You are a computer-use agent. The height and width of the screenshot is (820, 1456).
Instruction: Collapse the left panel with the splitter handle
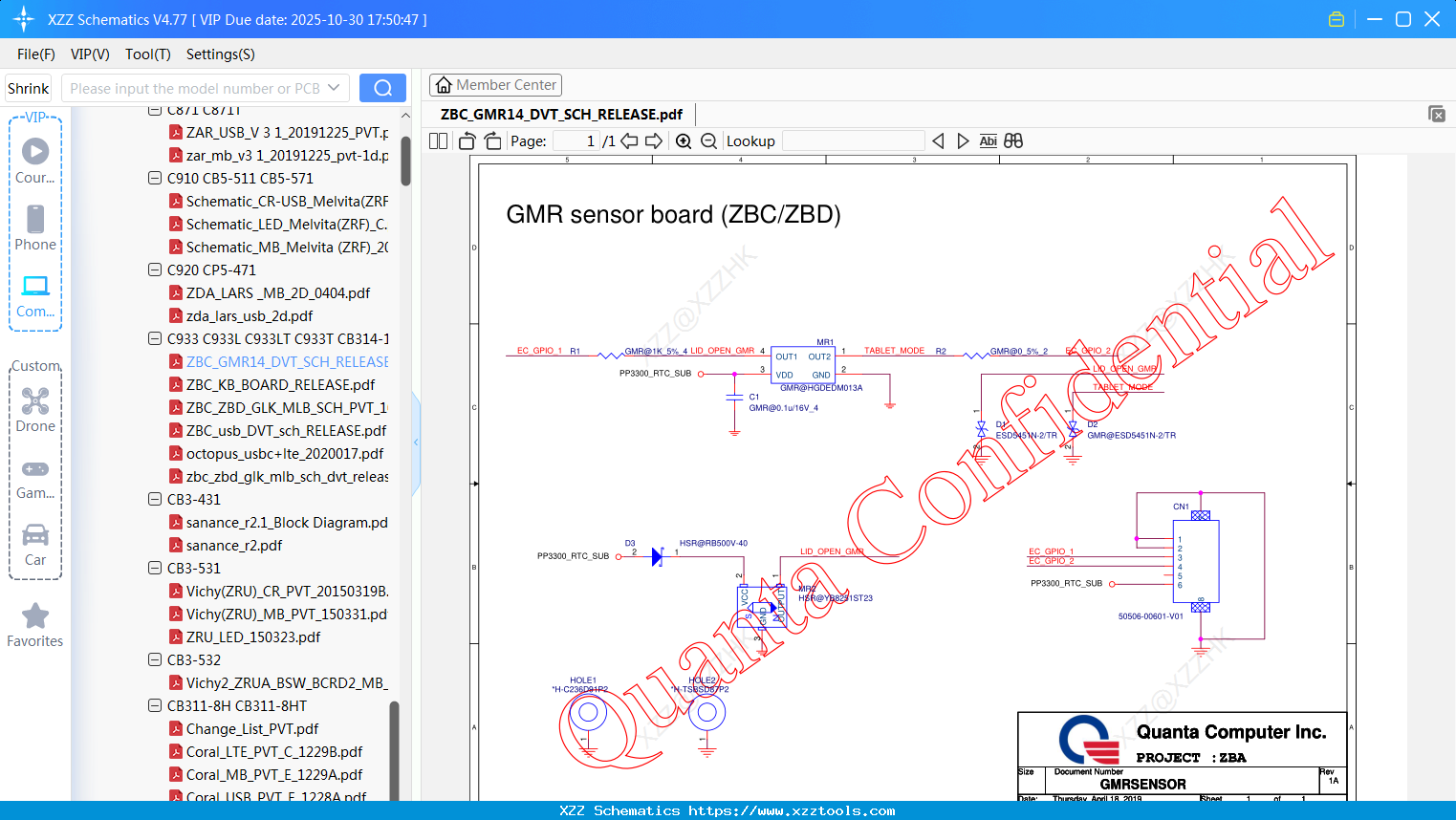coord(416,442)
